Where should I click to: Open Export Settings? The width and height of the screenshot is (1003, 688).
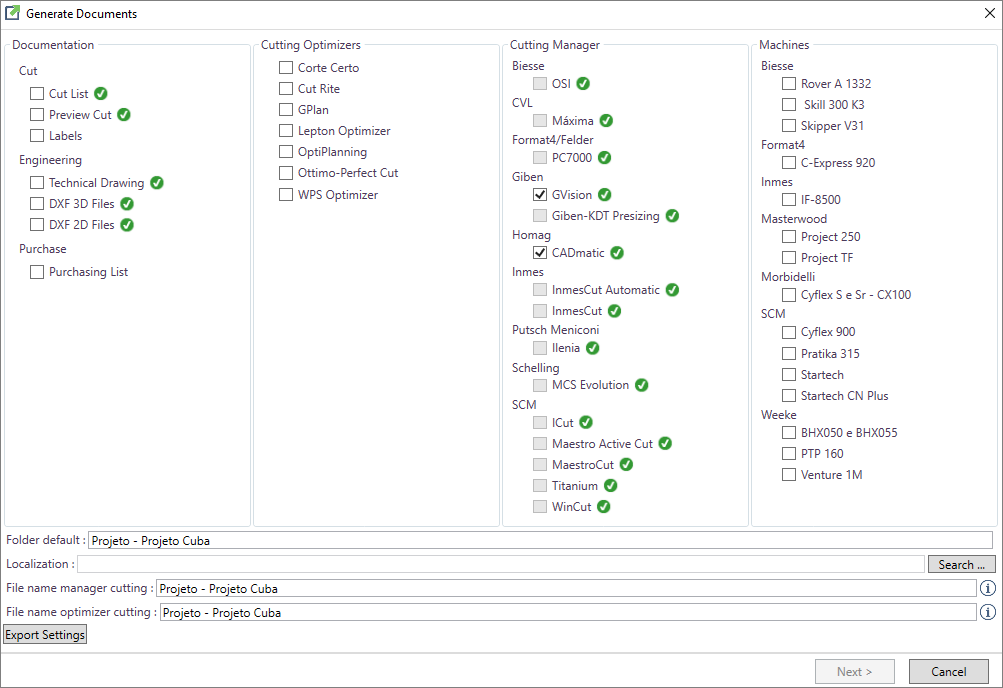(x=45, y=635)
